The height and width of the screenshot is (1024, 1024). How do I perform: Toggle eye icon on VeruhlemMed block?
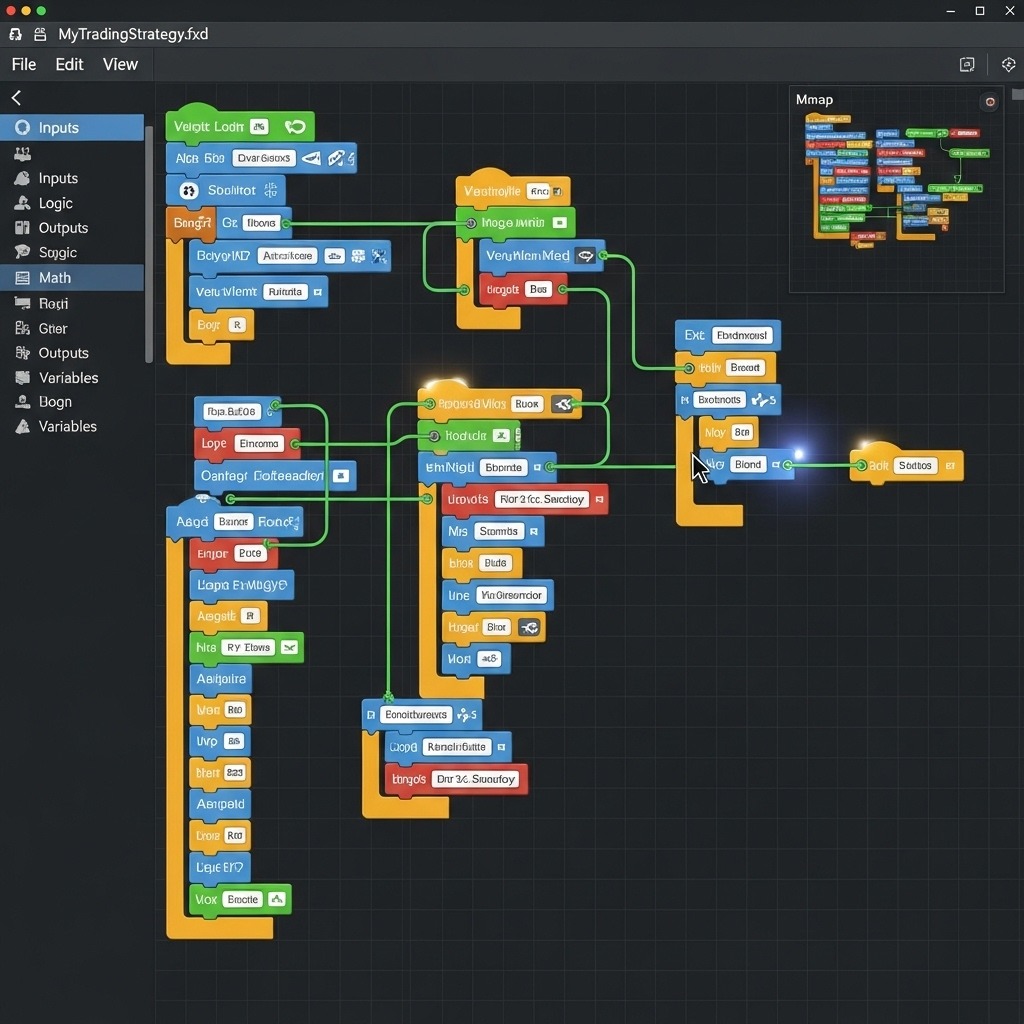[x=586, y=256]
